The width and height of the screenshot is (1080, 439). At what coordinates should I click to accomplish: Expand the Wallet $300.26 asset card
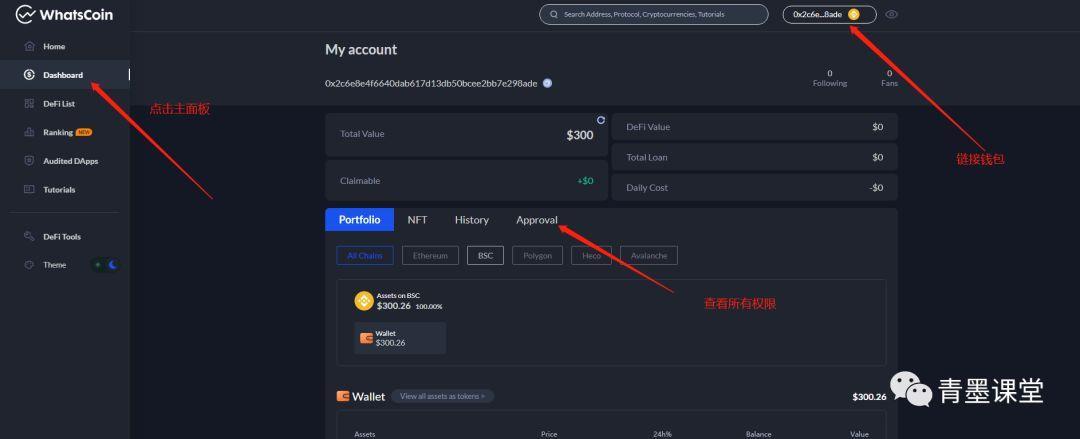[x=400, y=338]
